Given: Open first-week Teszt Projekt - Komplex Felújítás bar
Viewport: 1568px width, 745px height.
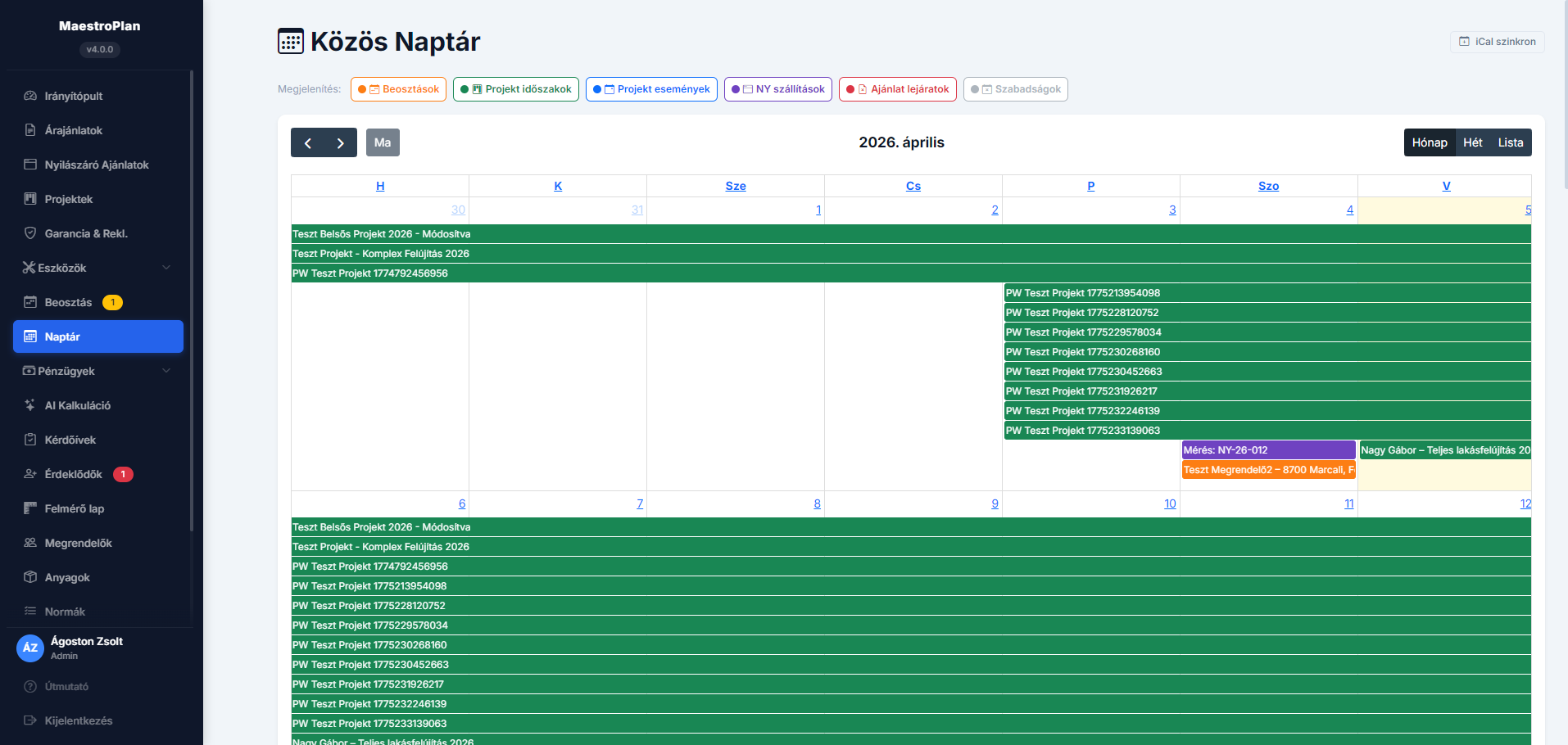Looking at the screenshot, I should (x=911, y=254).
